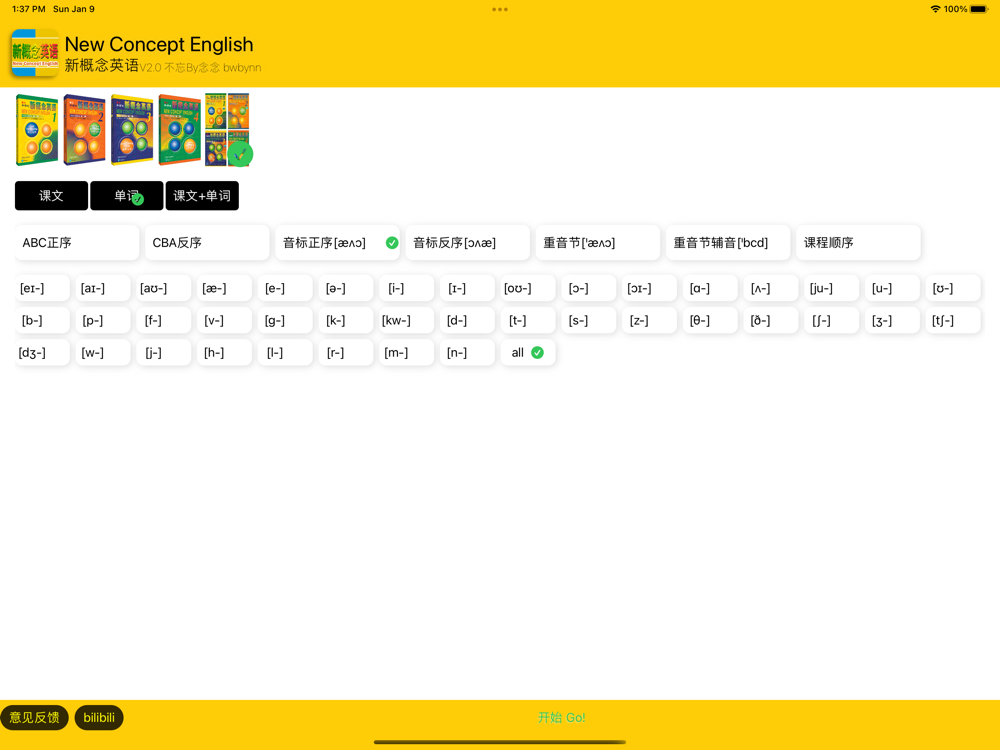Filter by phonetic [ʊ-]
The height and width of the screenshot is (750, 1000).
tap(953, 288)
